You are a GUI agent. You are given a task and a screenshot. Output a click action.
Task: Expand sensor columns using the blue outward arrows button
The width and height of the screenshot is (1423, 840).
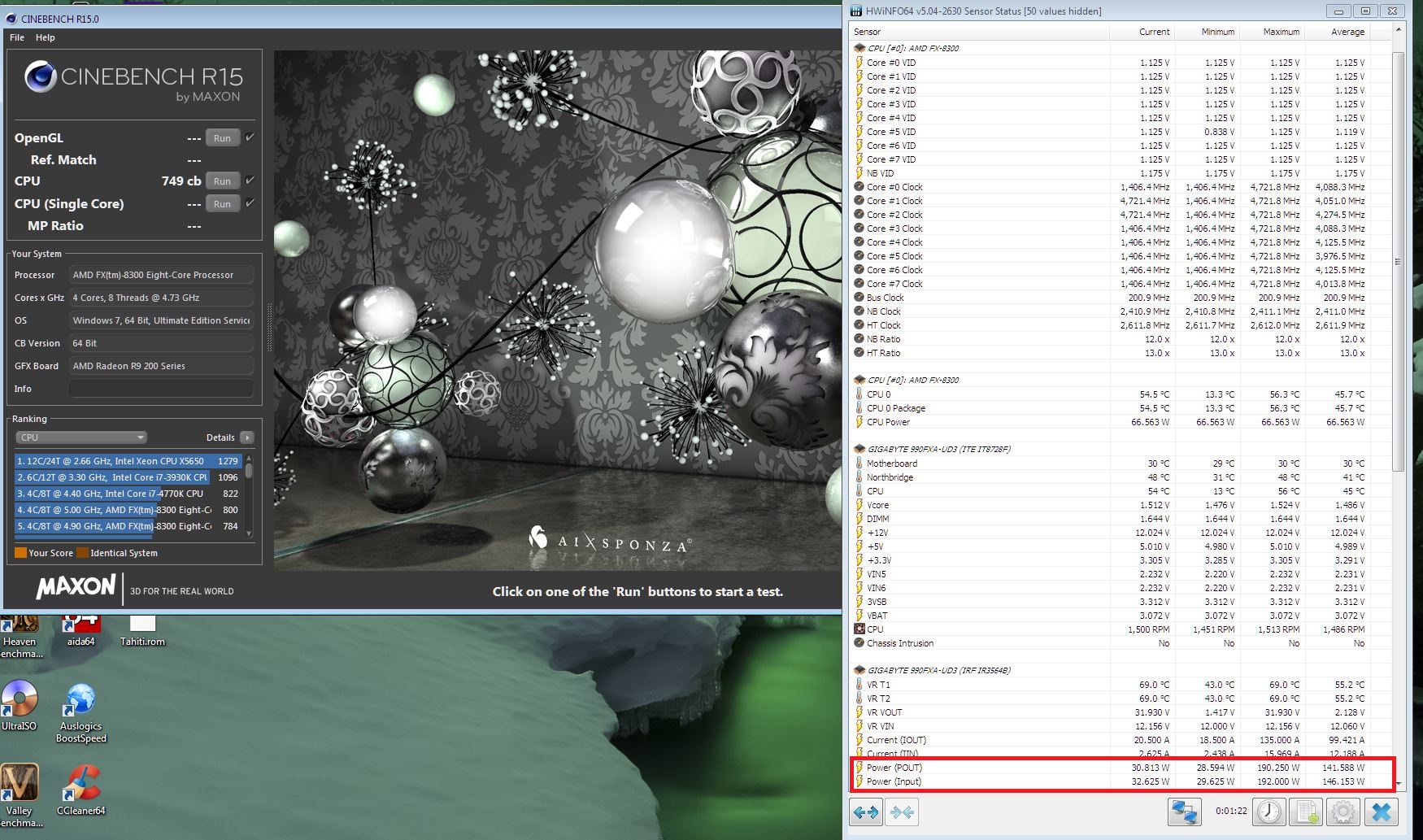pos(866,812)
